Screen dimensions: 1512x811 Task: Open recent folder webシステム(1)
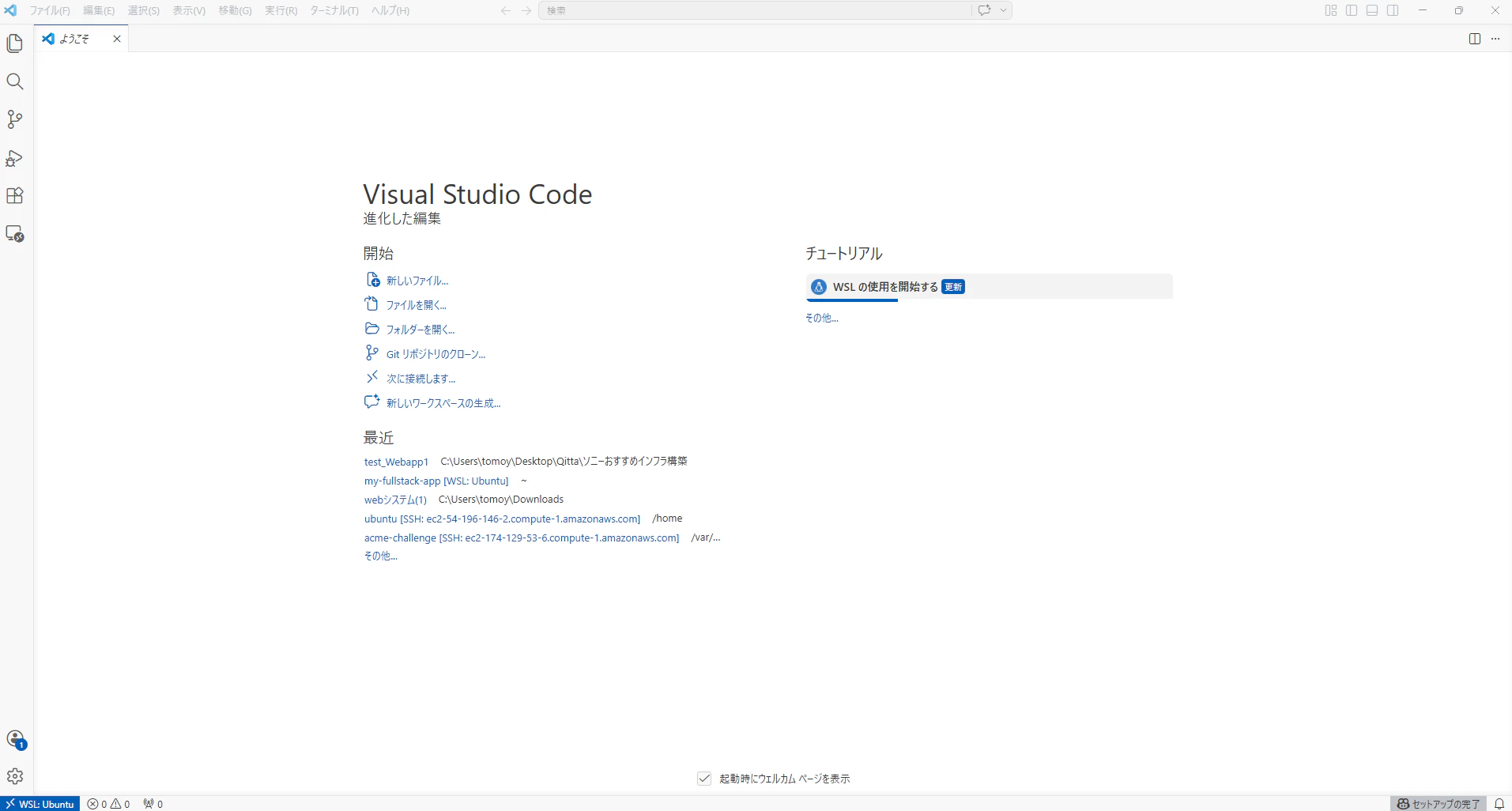coord(395,500)
